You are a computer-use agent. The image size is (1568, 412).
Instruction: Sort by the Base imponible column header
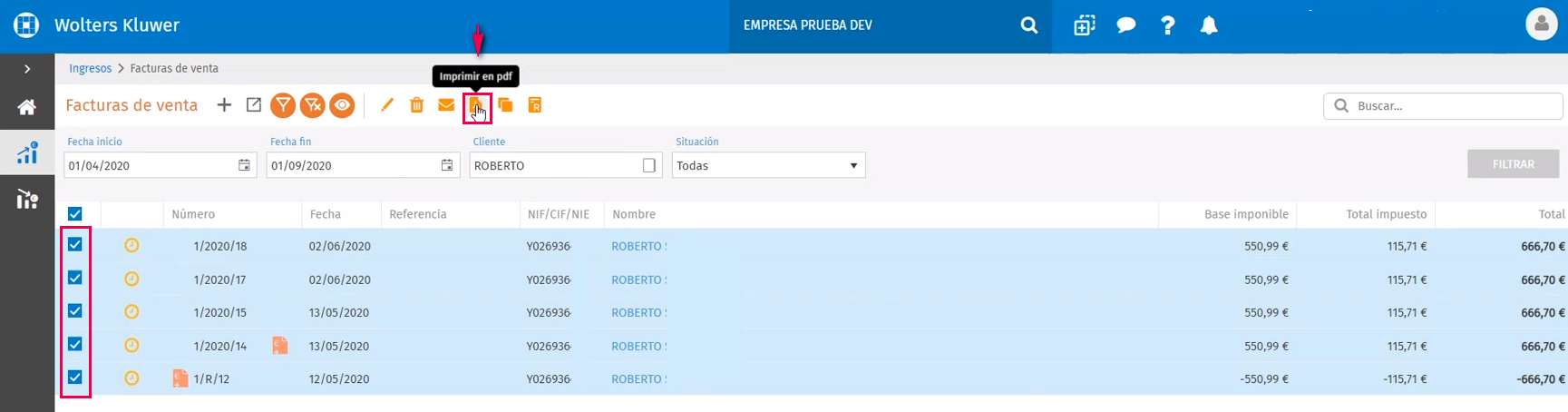(1246, 214)
